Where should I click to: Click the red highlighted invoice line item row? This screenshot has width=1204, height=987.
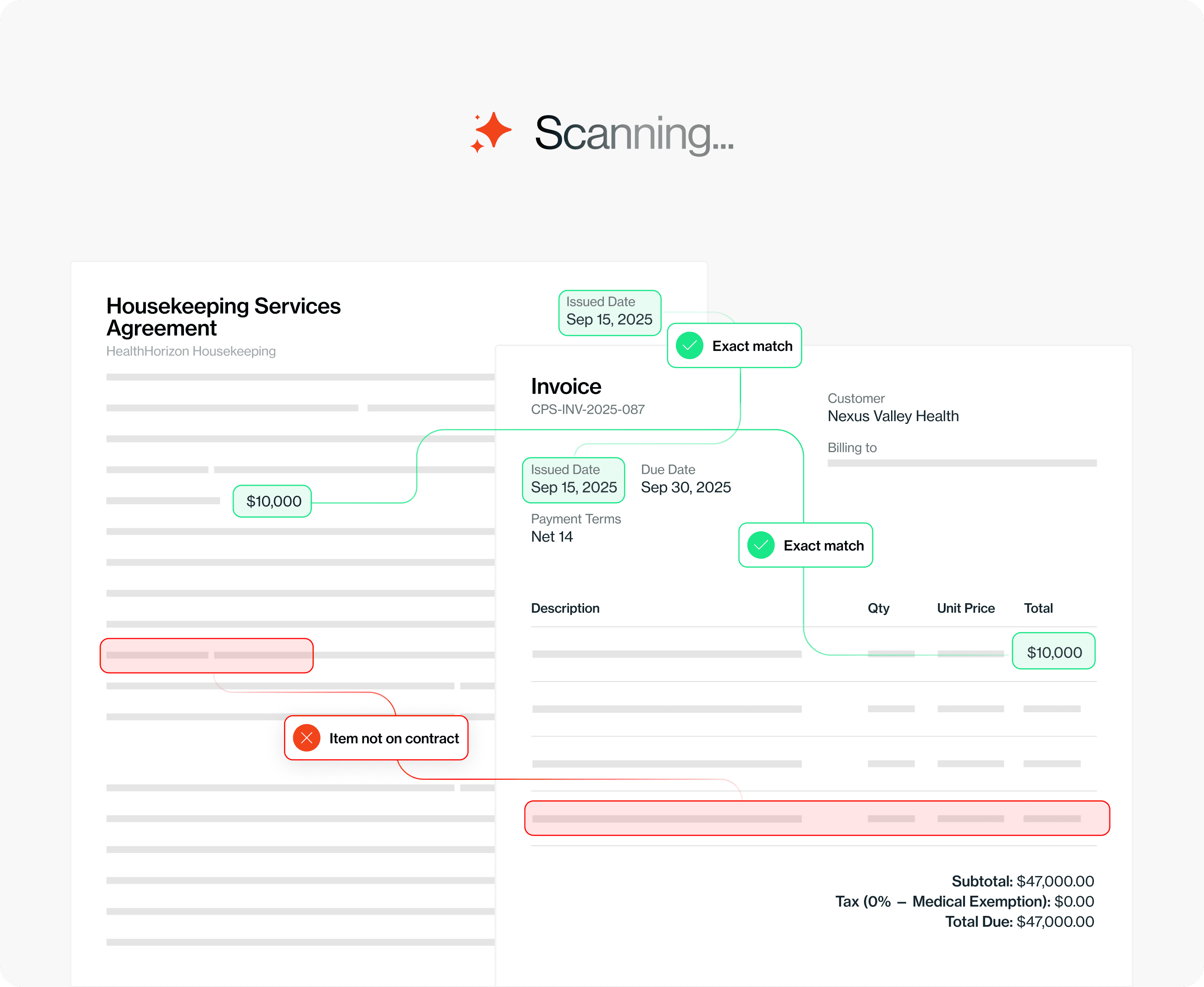pyautogui.click(x=817, y=819)
